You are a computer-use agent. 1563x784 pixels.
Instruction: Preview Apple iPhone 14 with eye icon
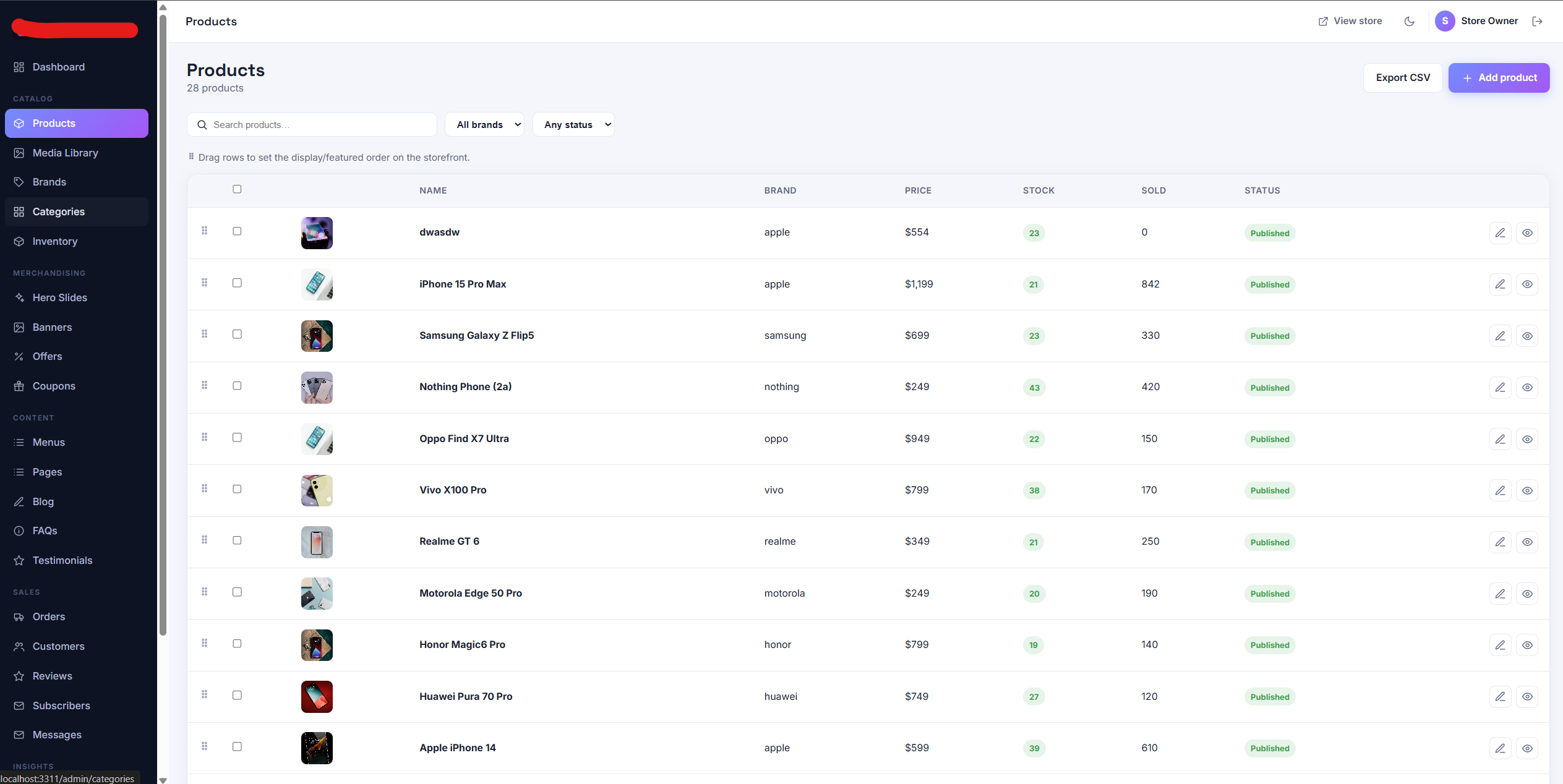coord(1527,748)
